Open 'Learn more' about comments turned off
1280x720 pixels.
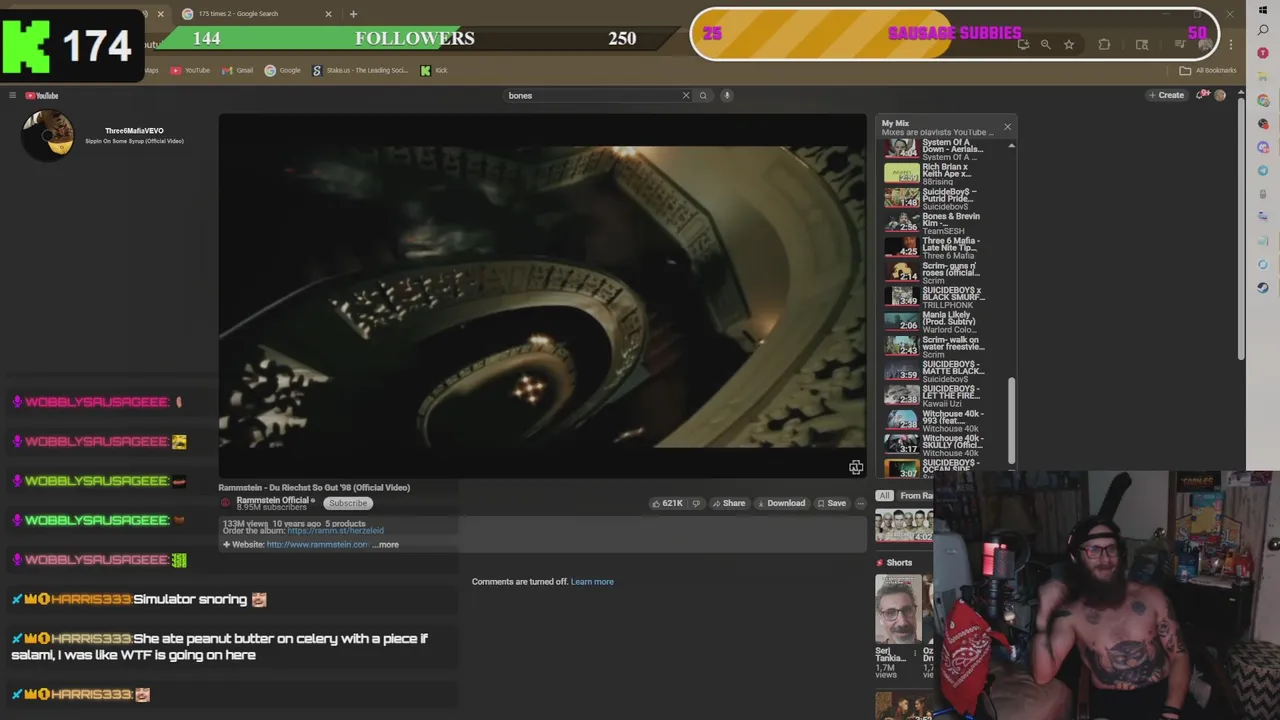point(592,581)
